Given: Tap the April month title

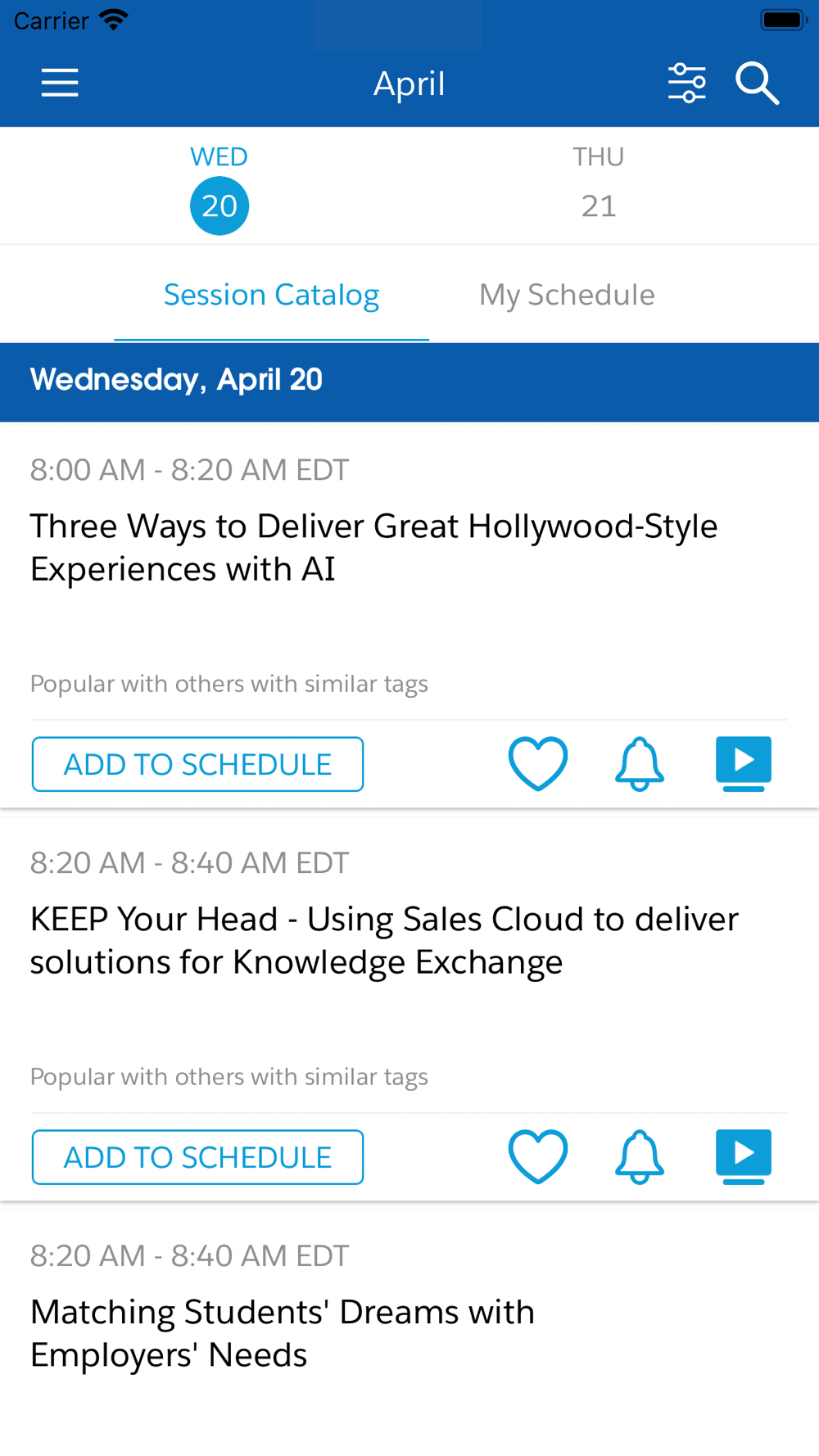Looking at the screenshot, I should click(409, 84).
